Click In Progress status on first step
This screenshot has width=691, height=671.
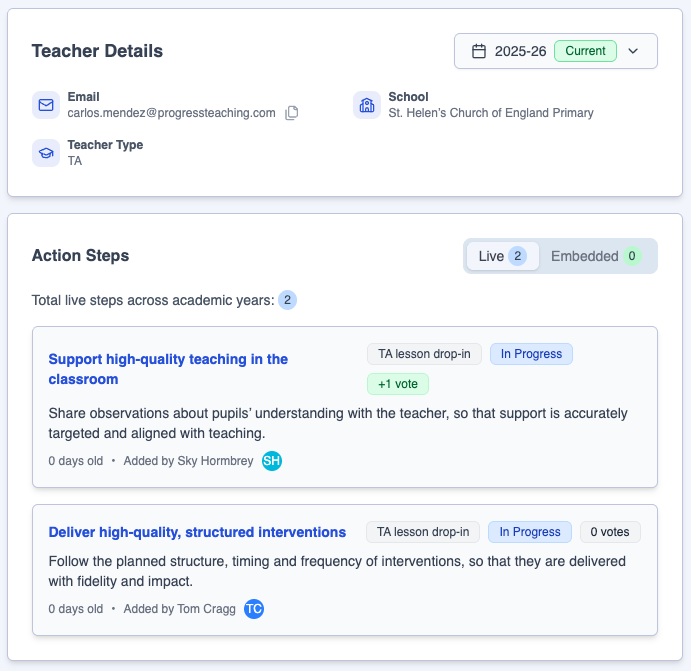point(531,354)
